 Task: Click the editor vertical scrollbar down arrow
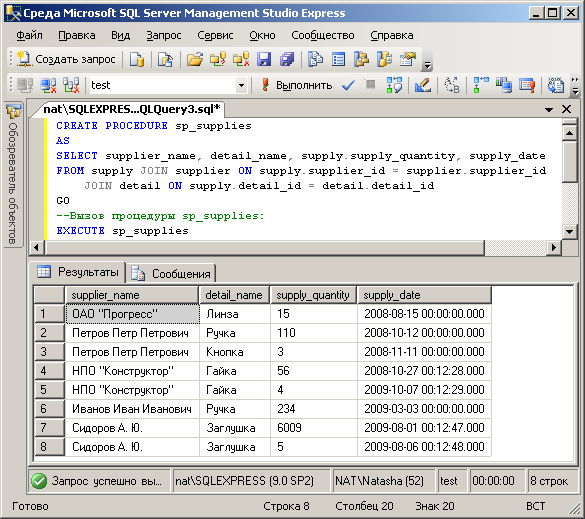(569, 231)
